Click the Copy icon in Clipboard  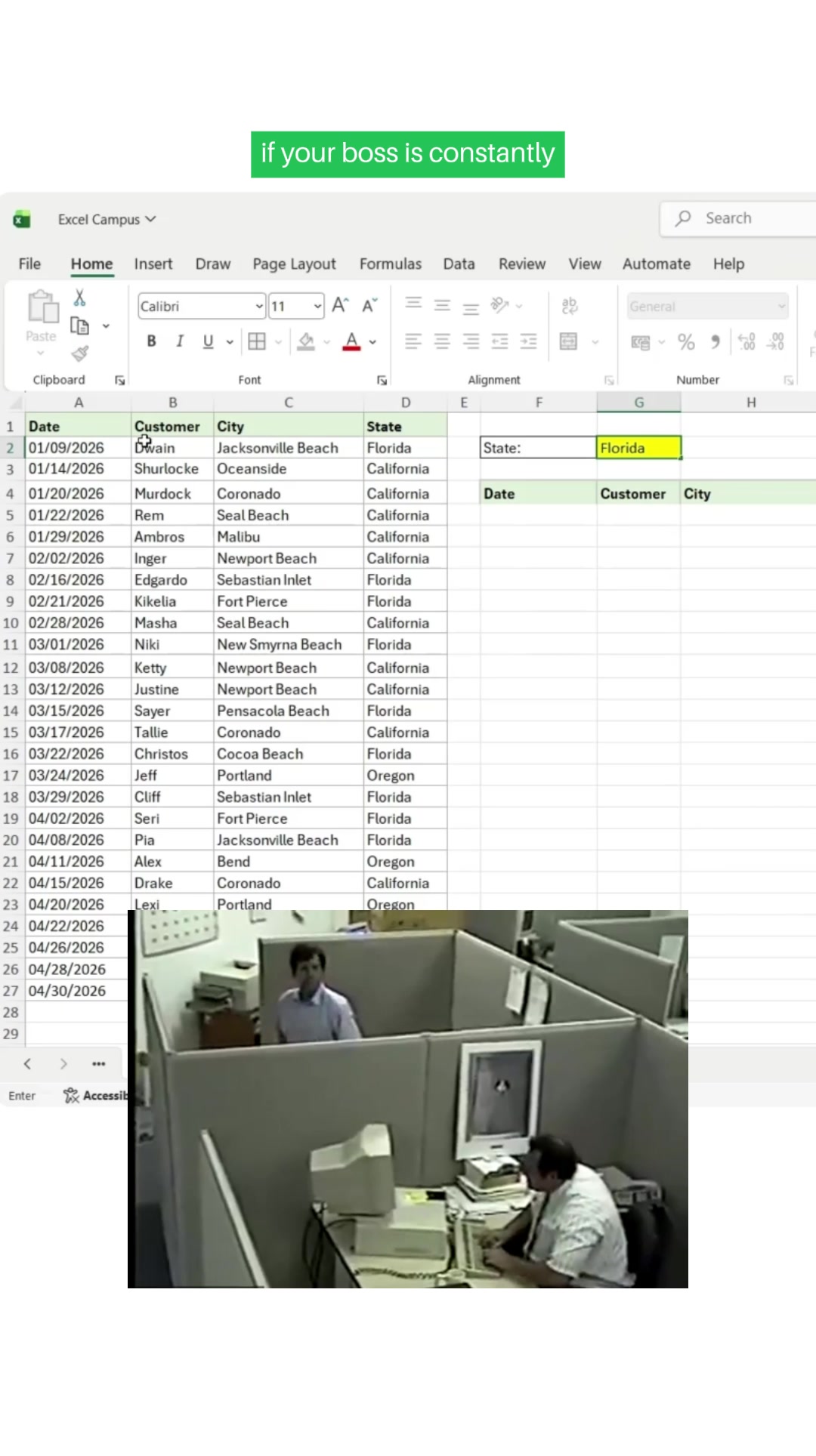[x=79, y=325]
